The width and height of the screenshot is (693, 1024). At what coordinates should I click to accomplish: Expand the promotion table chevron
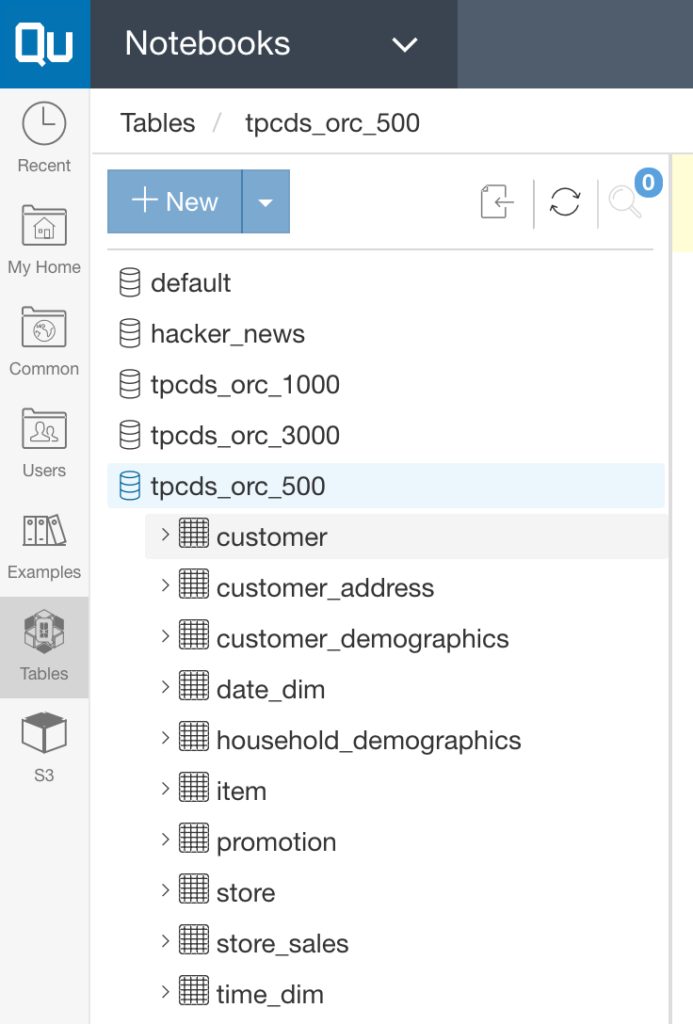pos(165,840)
